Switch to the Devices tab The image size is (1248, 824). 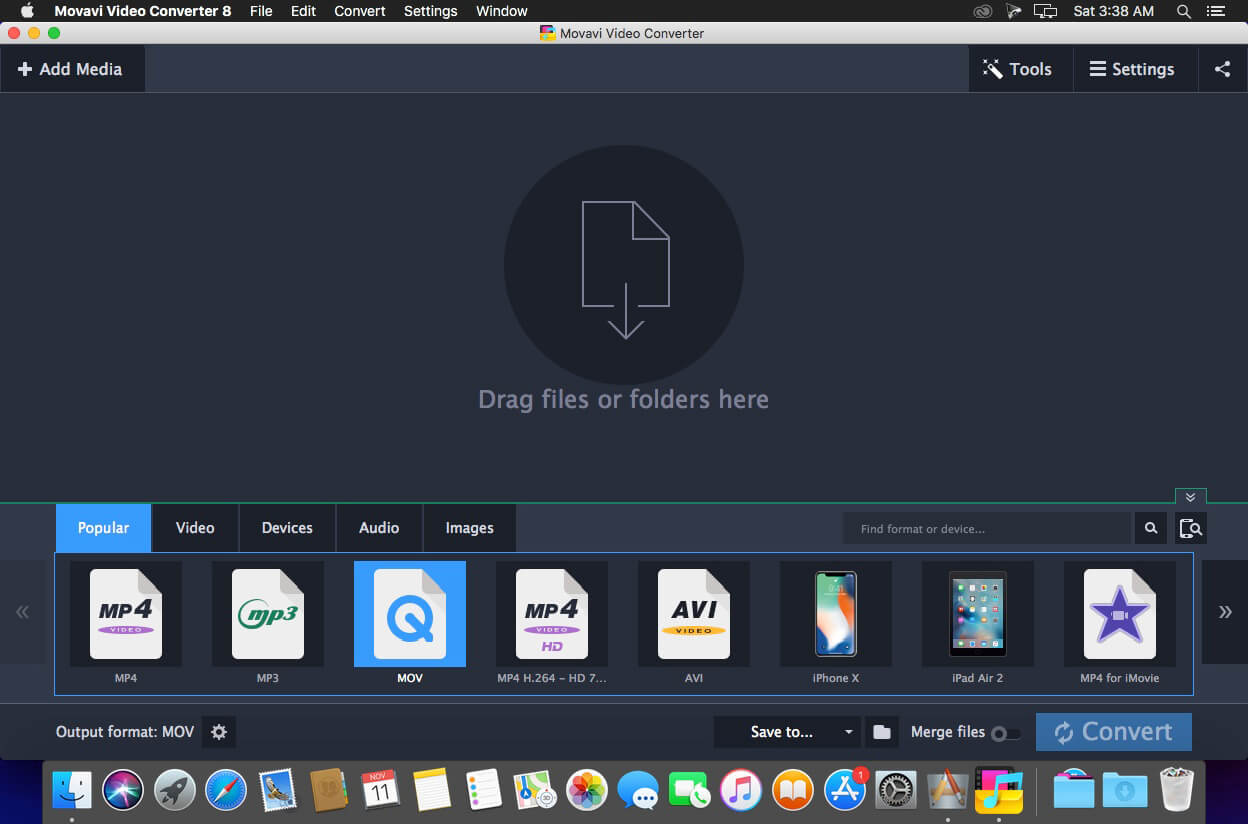tap(287, 528)
